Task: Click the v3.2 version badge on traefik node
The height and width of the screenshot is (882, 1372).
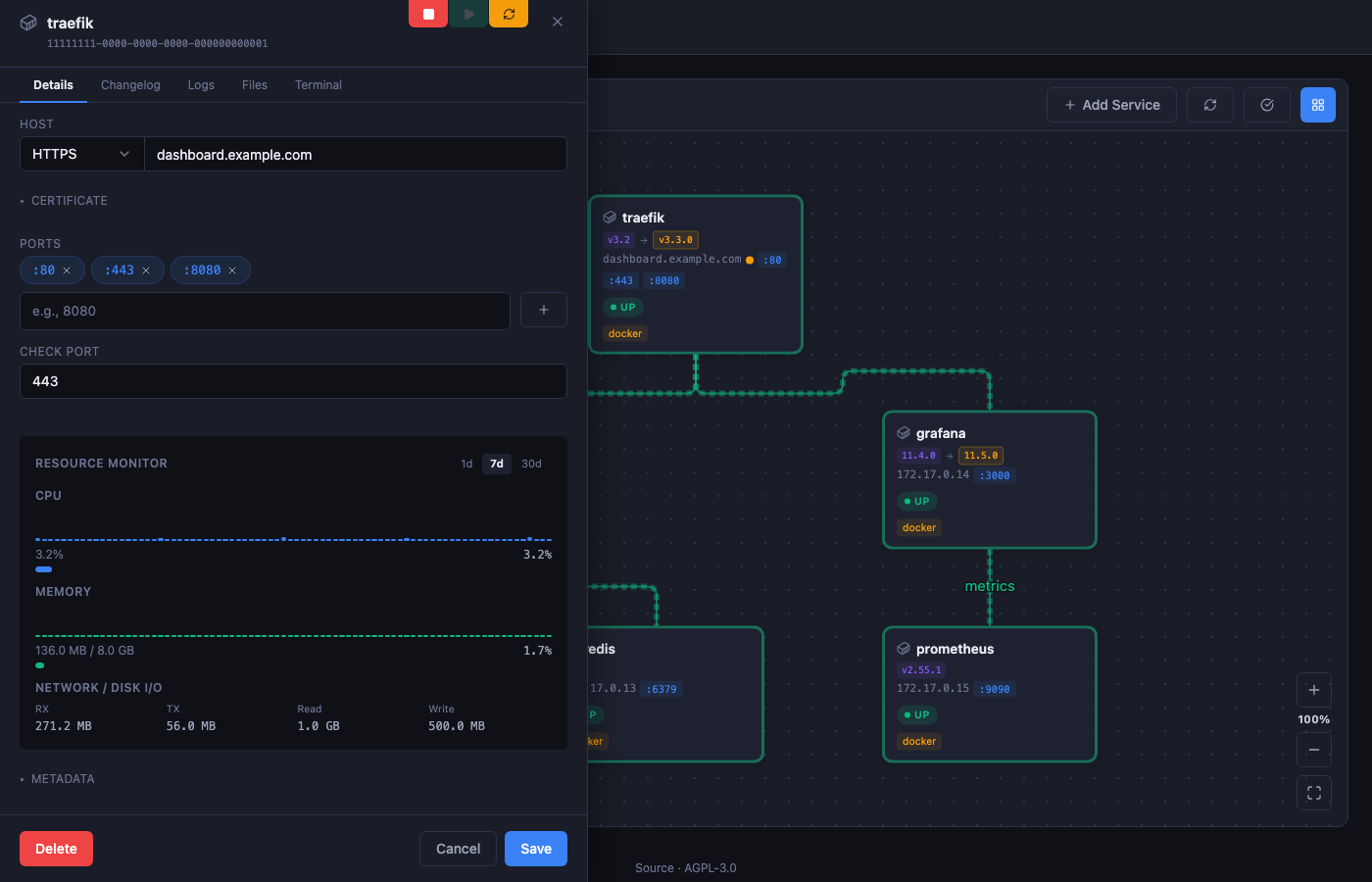Action: point(618,239)
